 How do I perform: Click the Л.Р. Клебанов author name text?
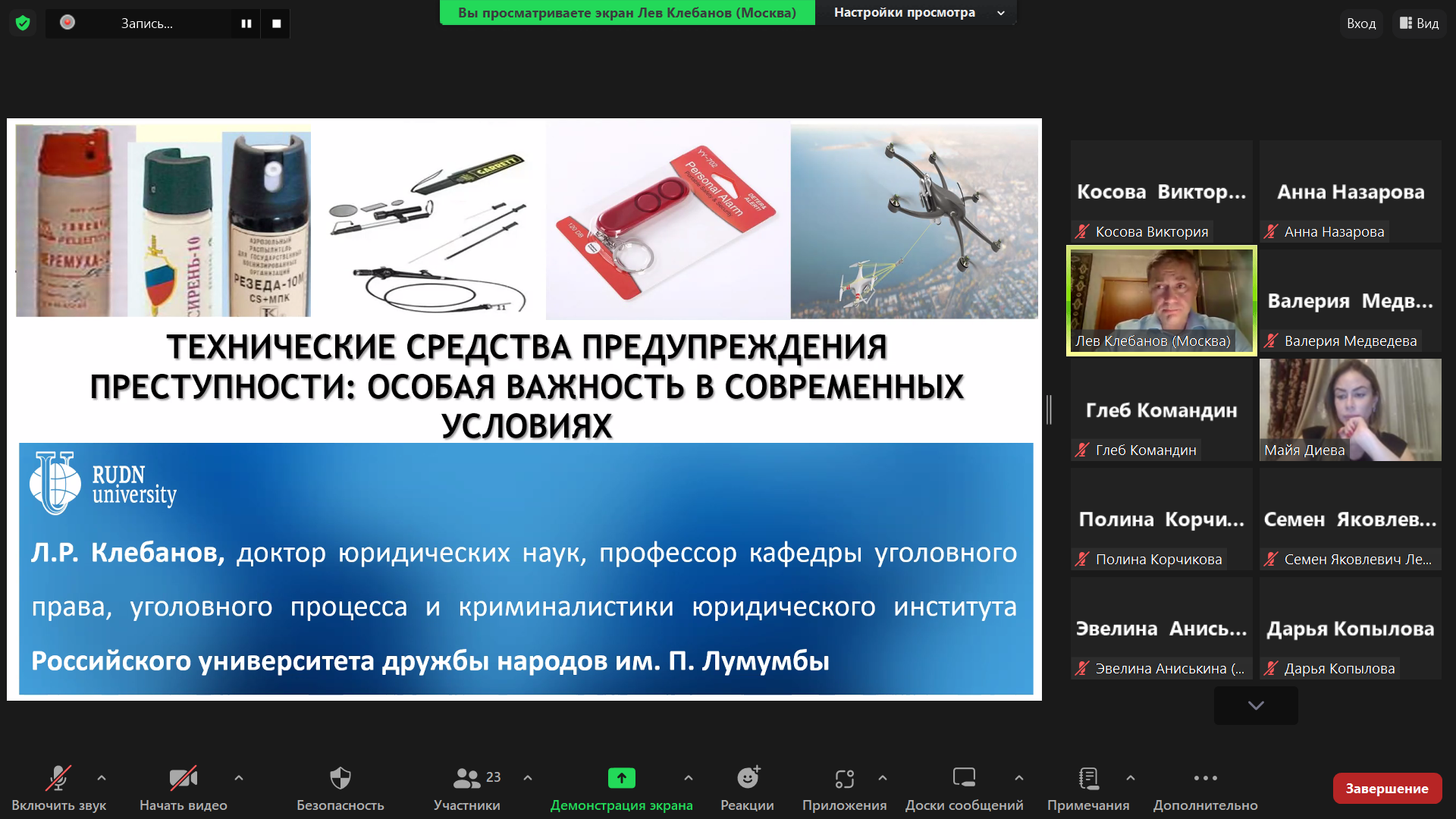(x=128, y=553)
